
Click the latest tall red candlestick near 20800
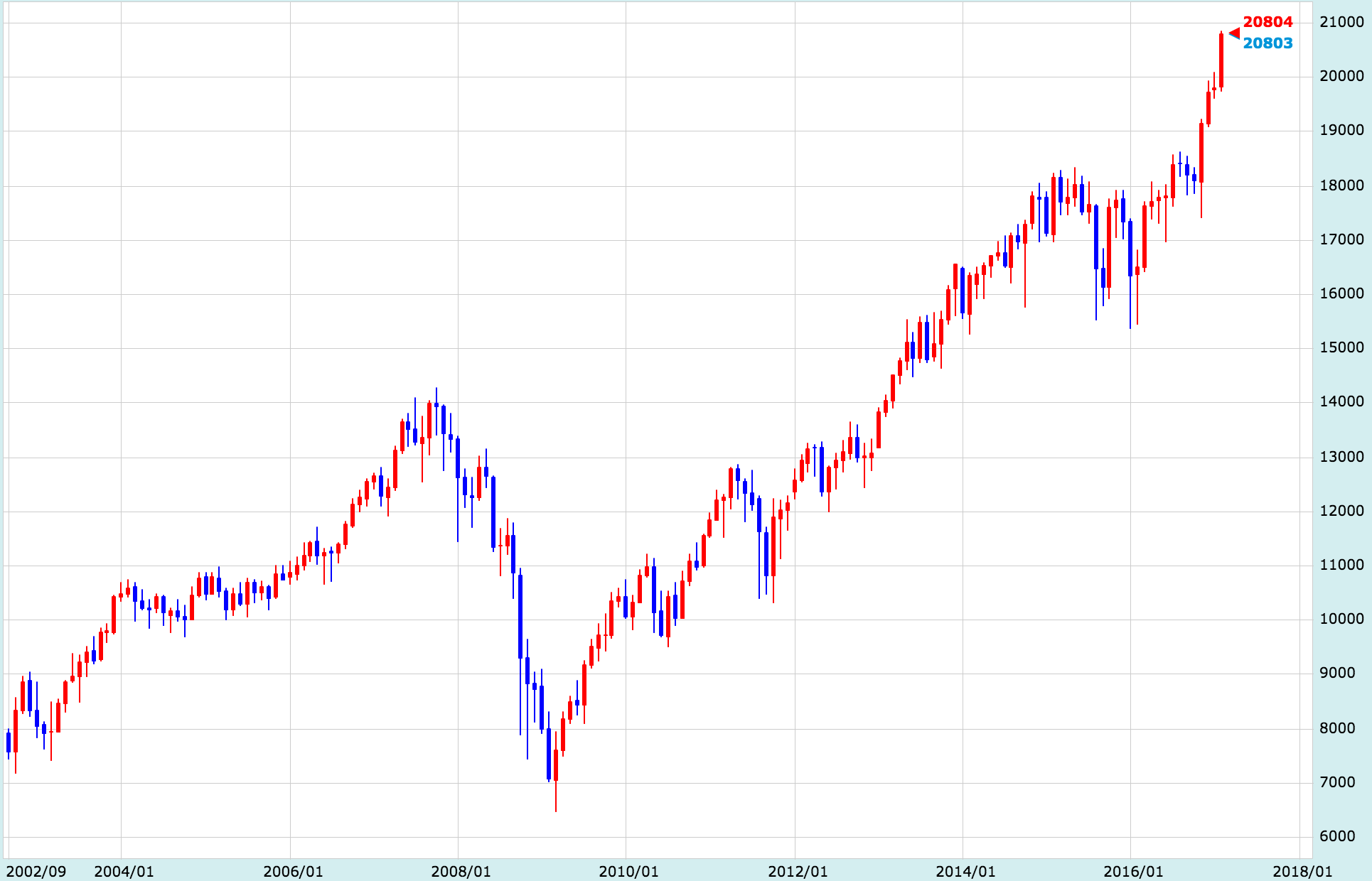[x=1221, y=60]
